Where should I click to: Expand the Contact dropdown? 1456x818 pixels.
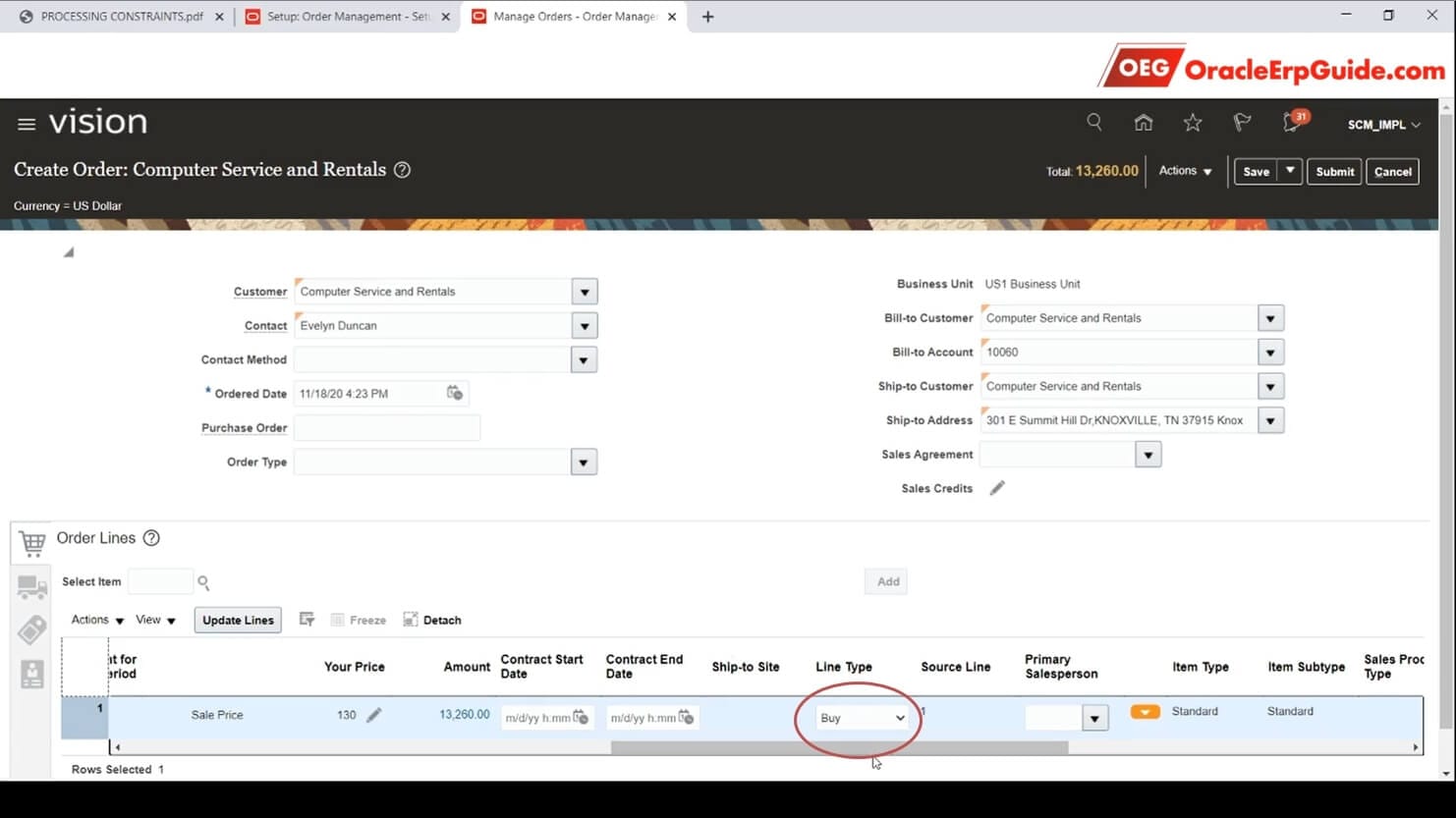point(585,326)
